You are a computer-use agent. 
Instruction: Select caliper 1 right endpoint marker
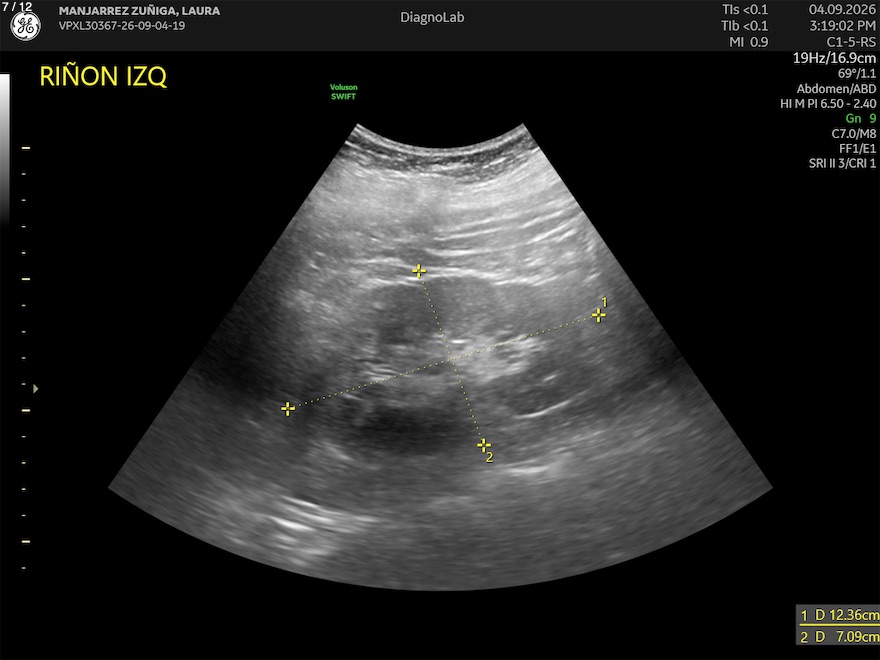[x=598, y=315]
